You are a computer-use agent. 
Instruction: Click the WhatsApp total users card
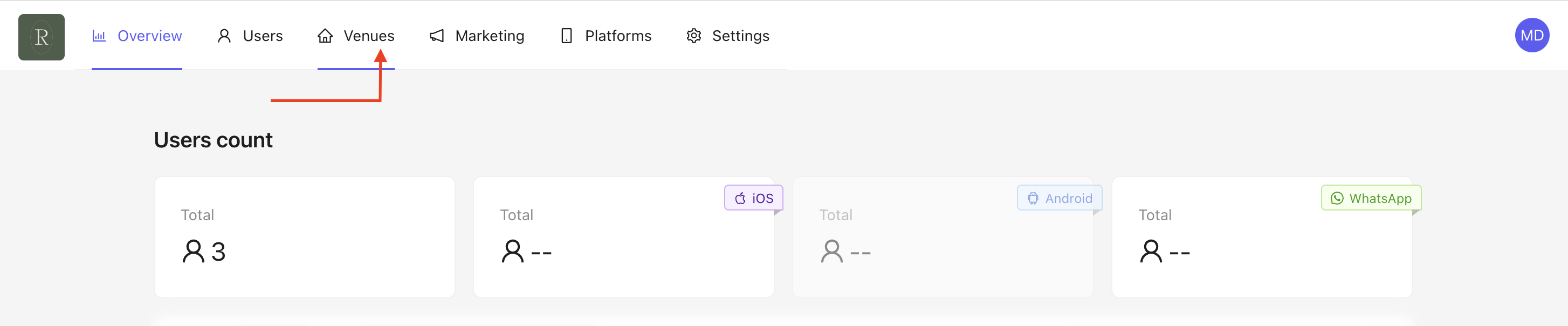point(1261,244)
